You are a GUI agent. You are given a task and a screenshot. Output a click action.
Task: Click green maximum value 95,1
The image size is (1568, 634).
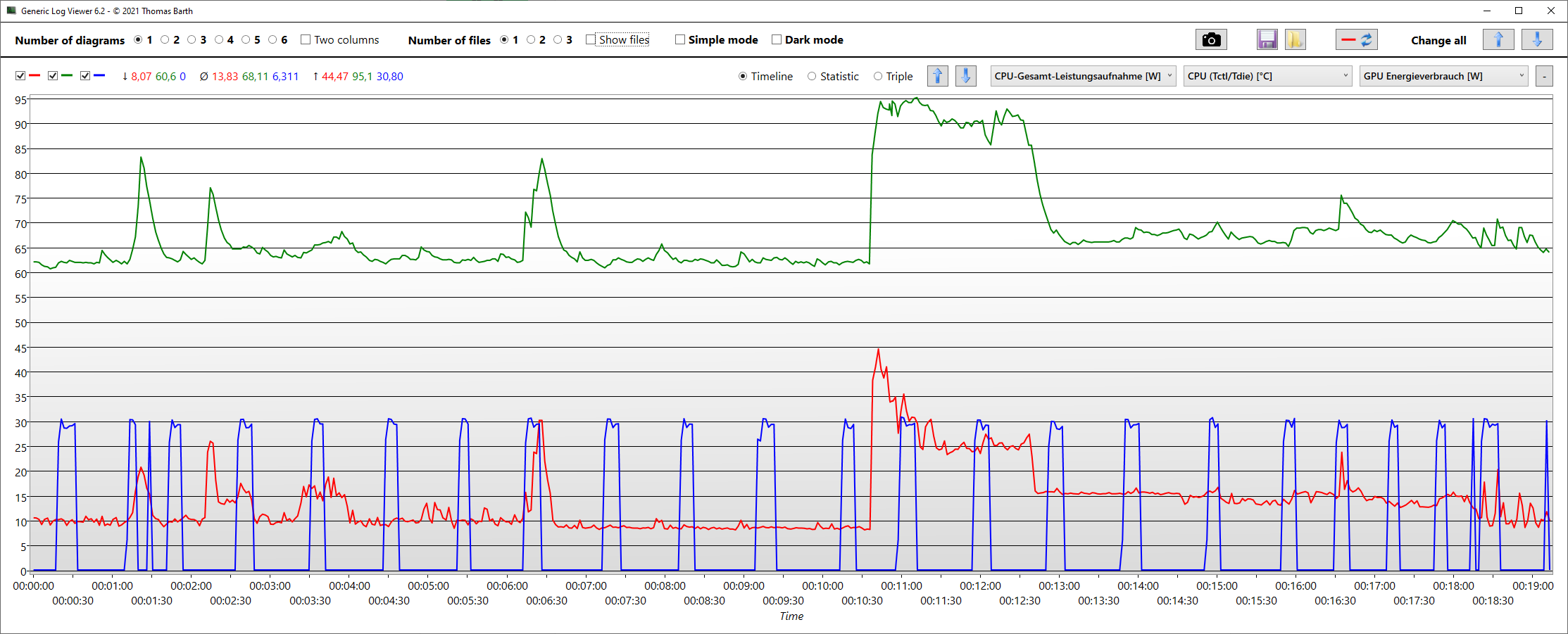[363, 76]
